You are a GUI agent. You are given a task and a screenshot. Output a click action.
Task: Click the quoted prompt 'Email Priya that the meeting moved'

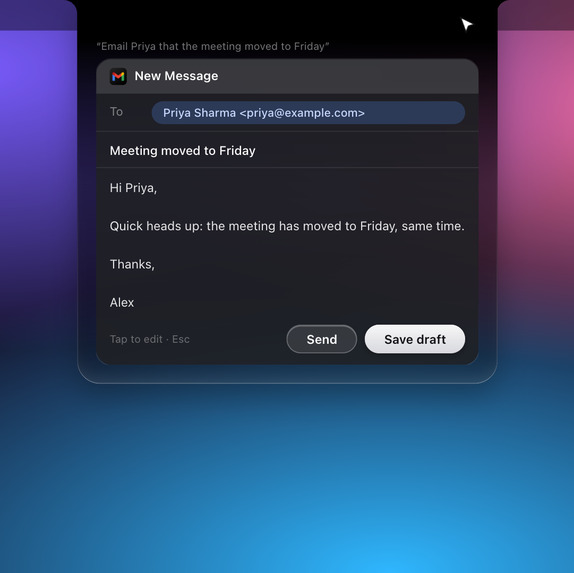tap(213, 46)
